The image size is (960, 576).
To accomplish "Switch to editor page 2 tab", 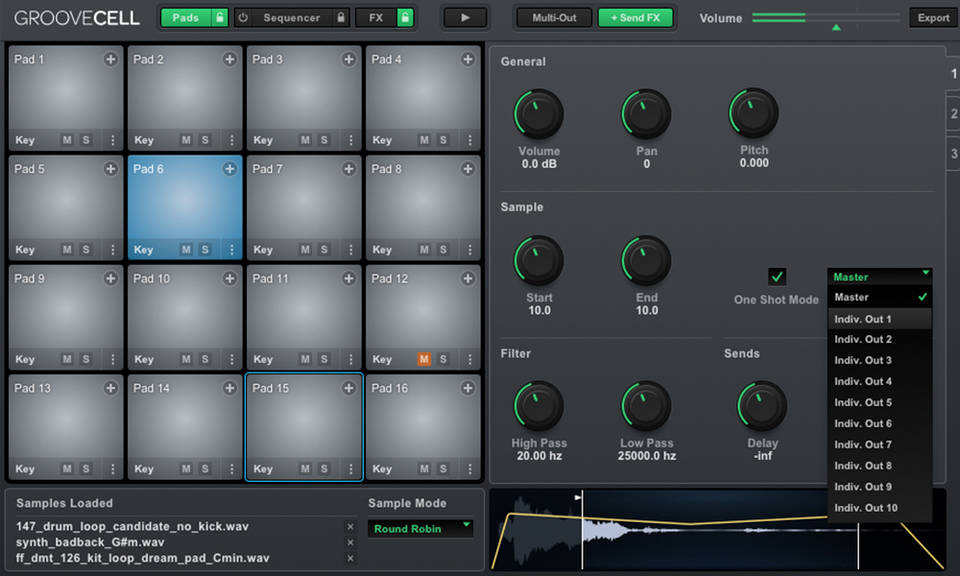I will click(953, 114).
